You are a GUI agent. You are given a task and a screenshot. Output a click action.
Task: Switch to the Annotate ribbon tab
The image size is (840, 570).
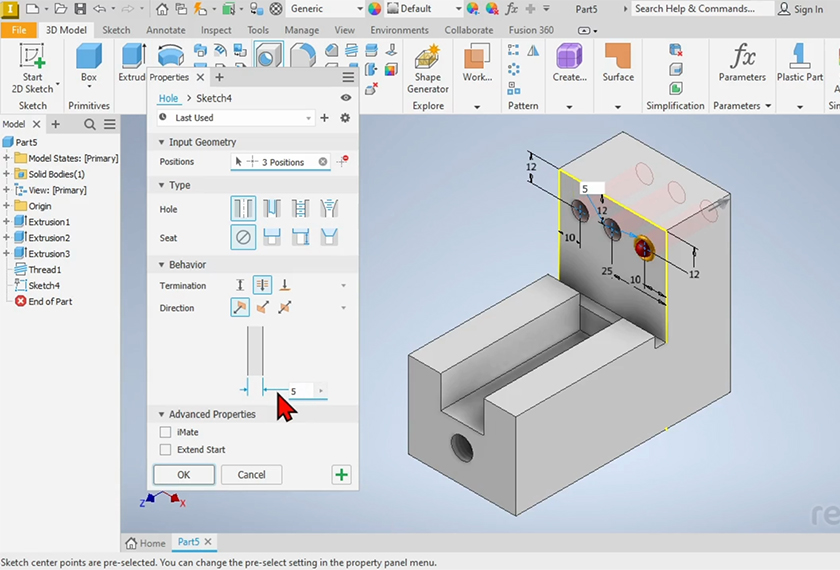[x=166, y=30]
